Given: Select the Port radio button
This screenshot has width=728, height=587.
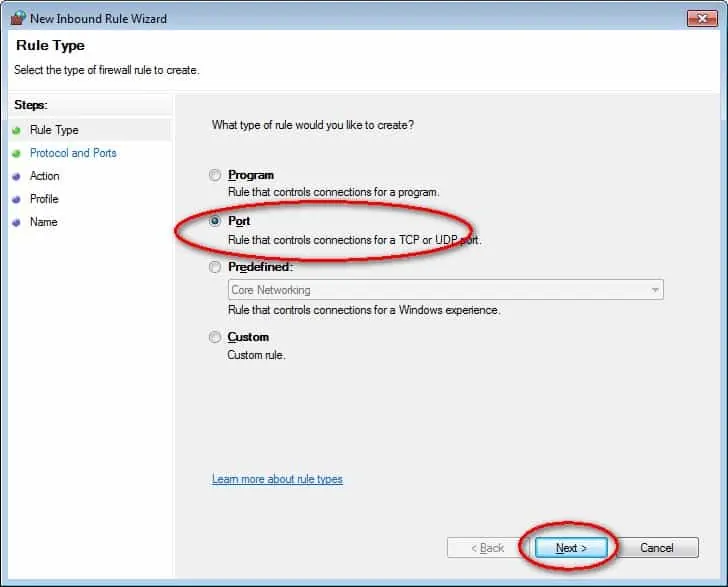Looking at the screenshot, I should 214,221.
